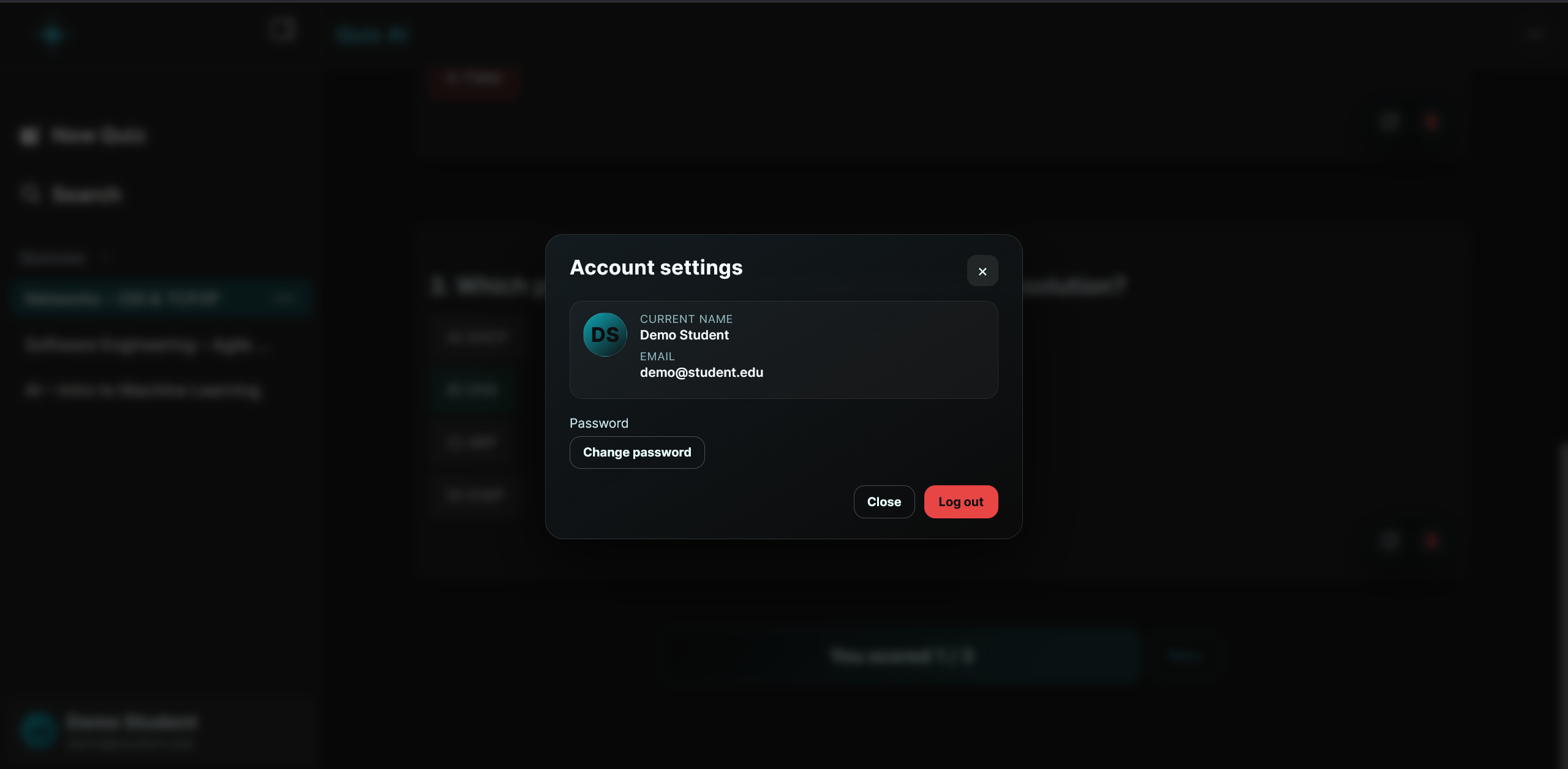This screenshot has width=1568, height=769.
Task: Click the DS avatar in the modal
Action: [x=605, y=334]
